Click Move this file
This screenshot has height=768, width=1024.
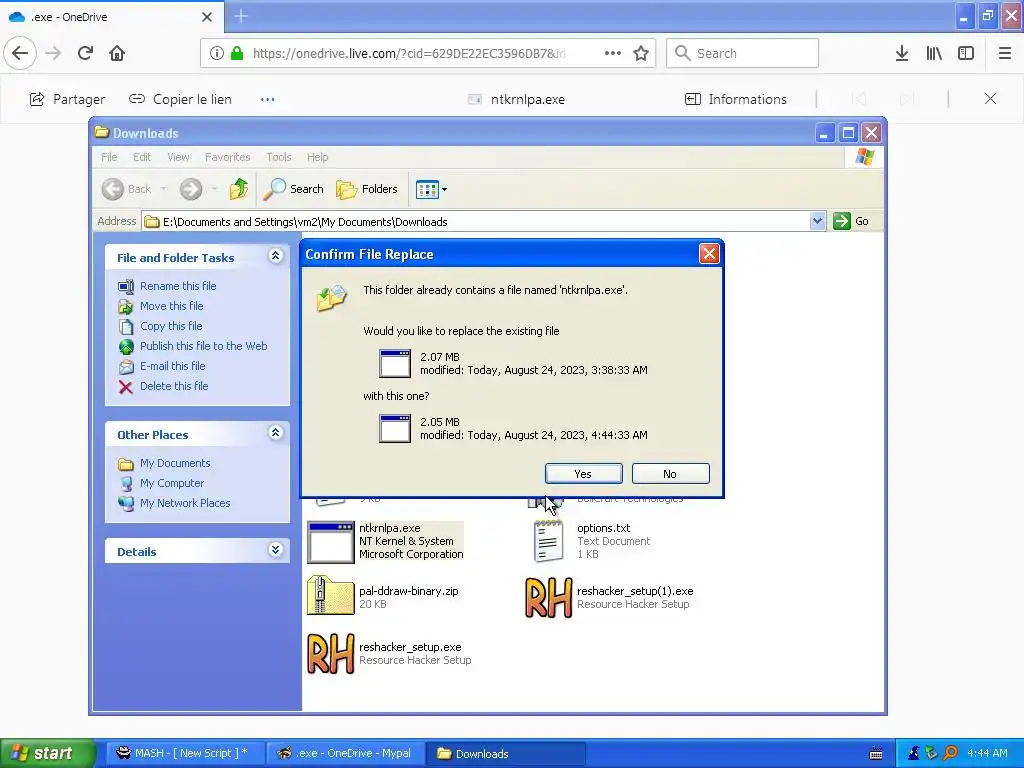click(171, 306)
